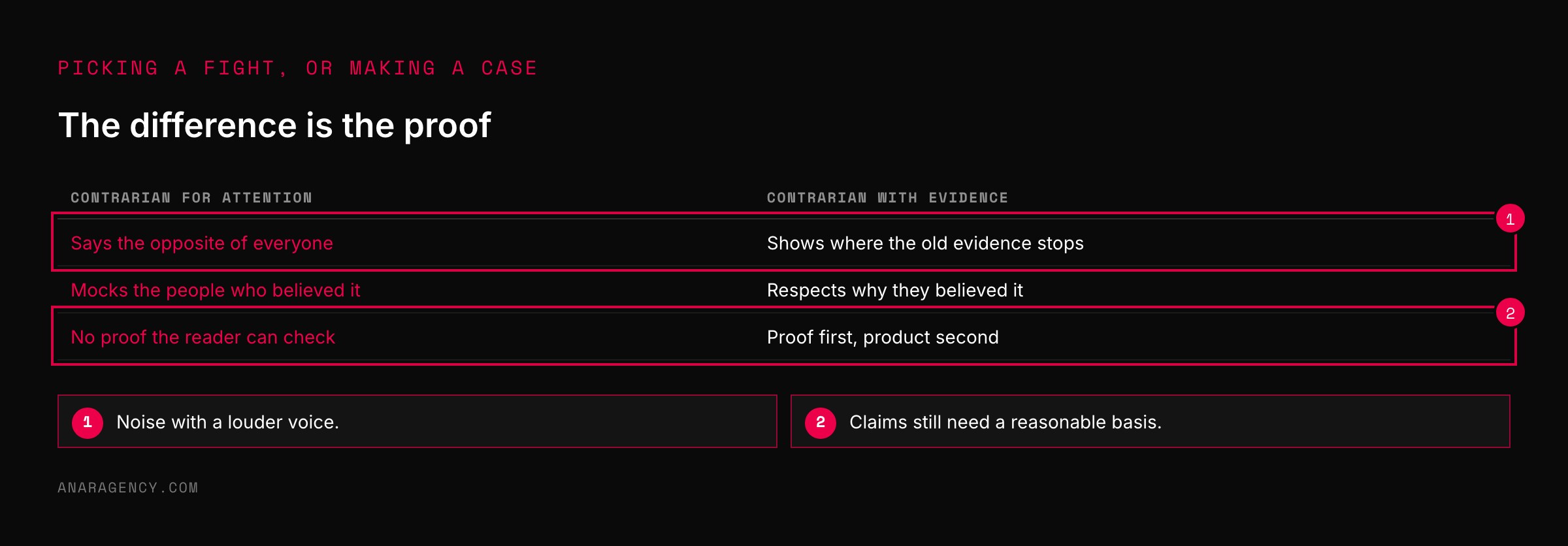The image size is (1568, 546).
Task: Select 'Says the opposite of everyone' text
Action: pyautogui.click(x=202, y=243)
